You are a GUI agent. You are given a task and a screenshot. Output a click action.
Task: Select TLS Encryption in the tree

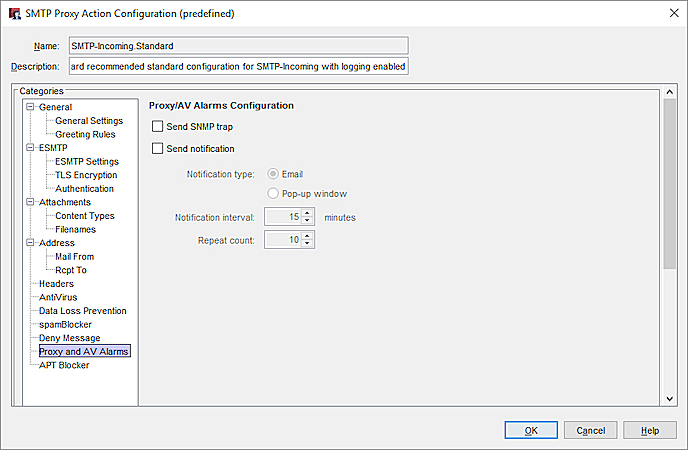[x=86, y=175]
